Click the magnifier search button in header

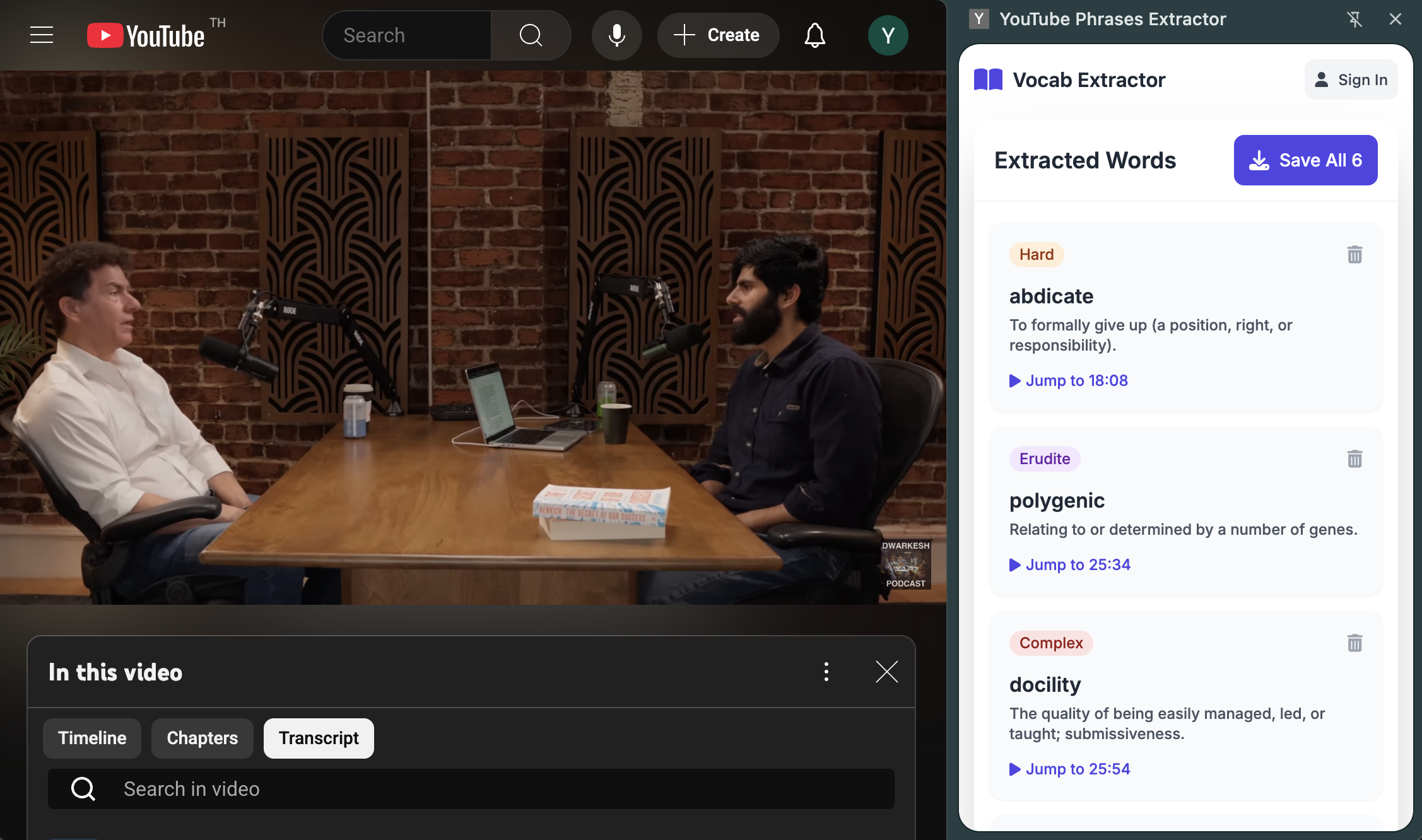pos(531,35)
